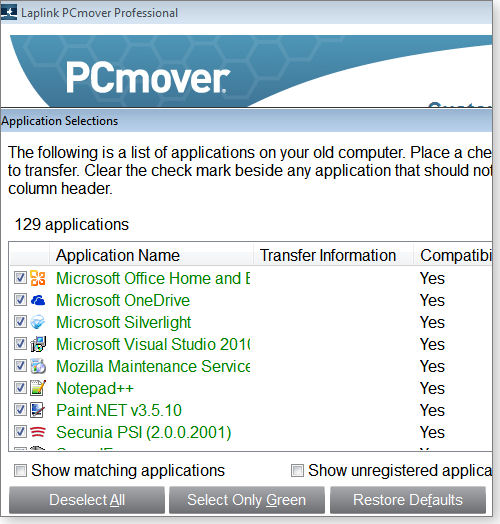The image size is (500, 524).
Task: Select Microsoft Silverlight row name
Action: (124, 322)
